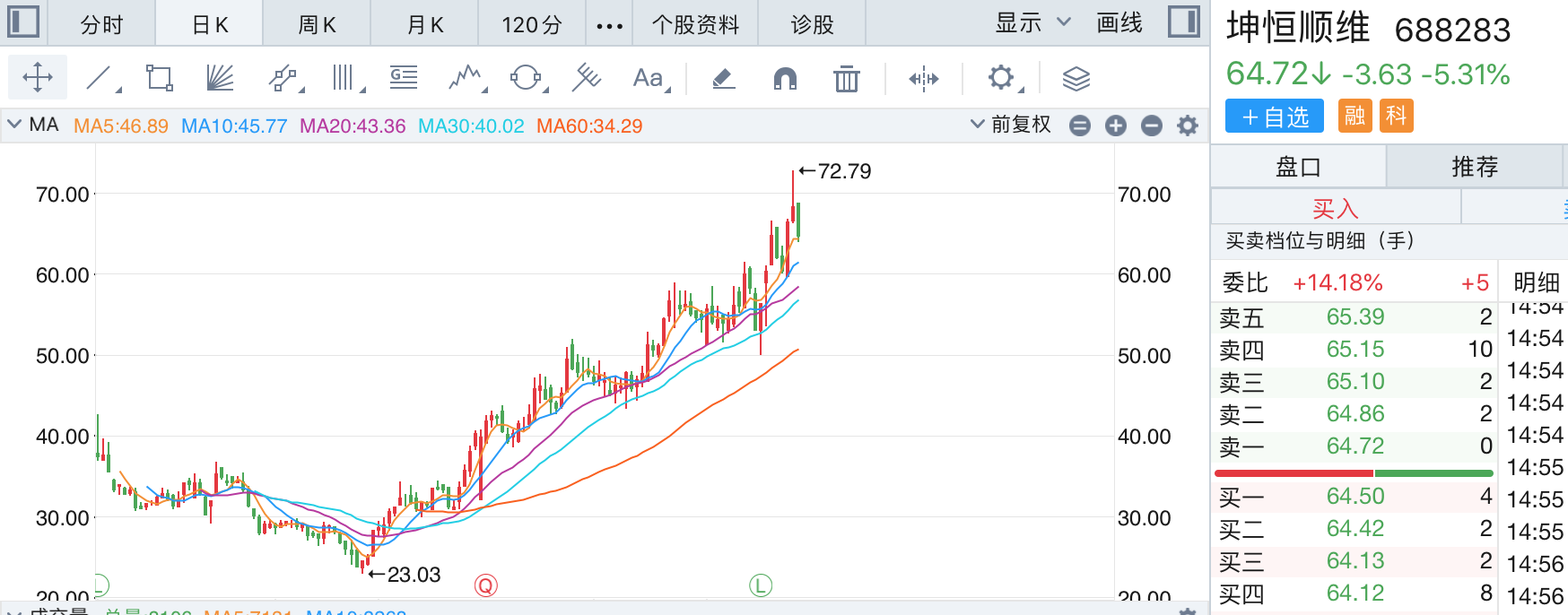Toggle the right sidebar panel icon

[1184, 22]
